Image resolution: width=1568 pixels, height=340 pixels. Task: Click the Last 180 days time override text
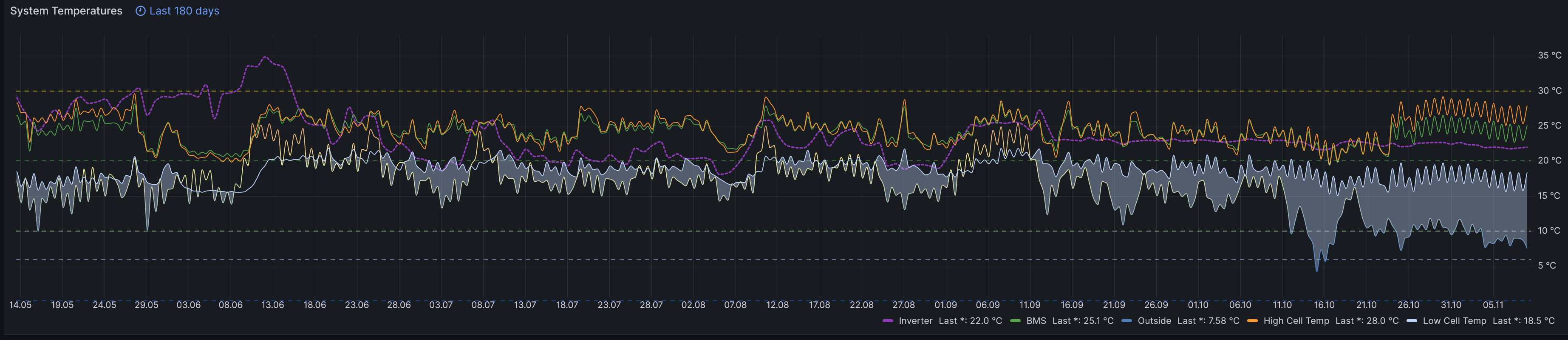tap(184, 11)
